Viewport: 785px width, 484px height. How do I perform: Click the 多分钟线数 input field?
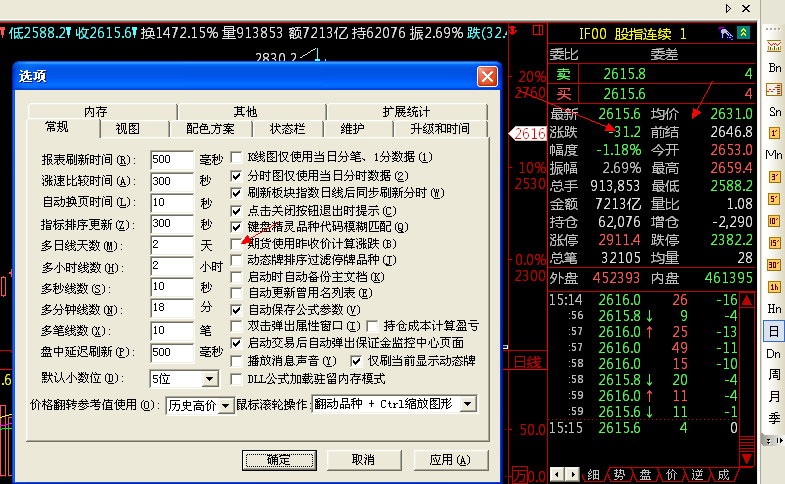click(172, 309)
